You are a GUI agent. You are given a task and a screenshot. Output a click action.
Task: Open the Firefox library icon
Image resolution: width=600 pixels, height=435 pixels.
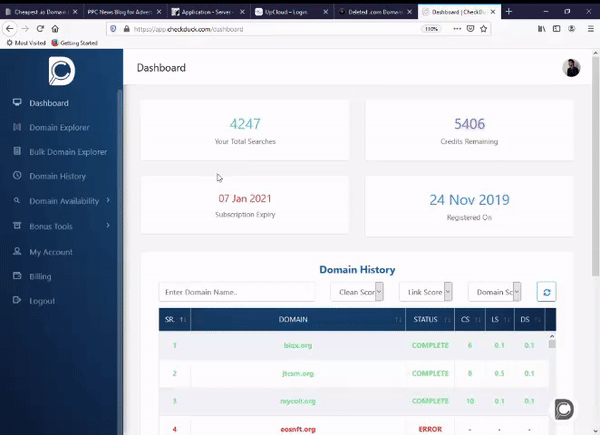[541, 29]
